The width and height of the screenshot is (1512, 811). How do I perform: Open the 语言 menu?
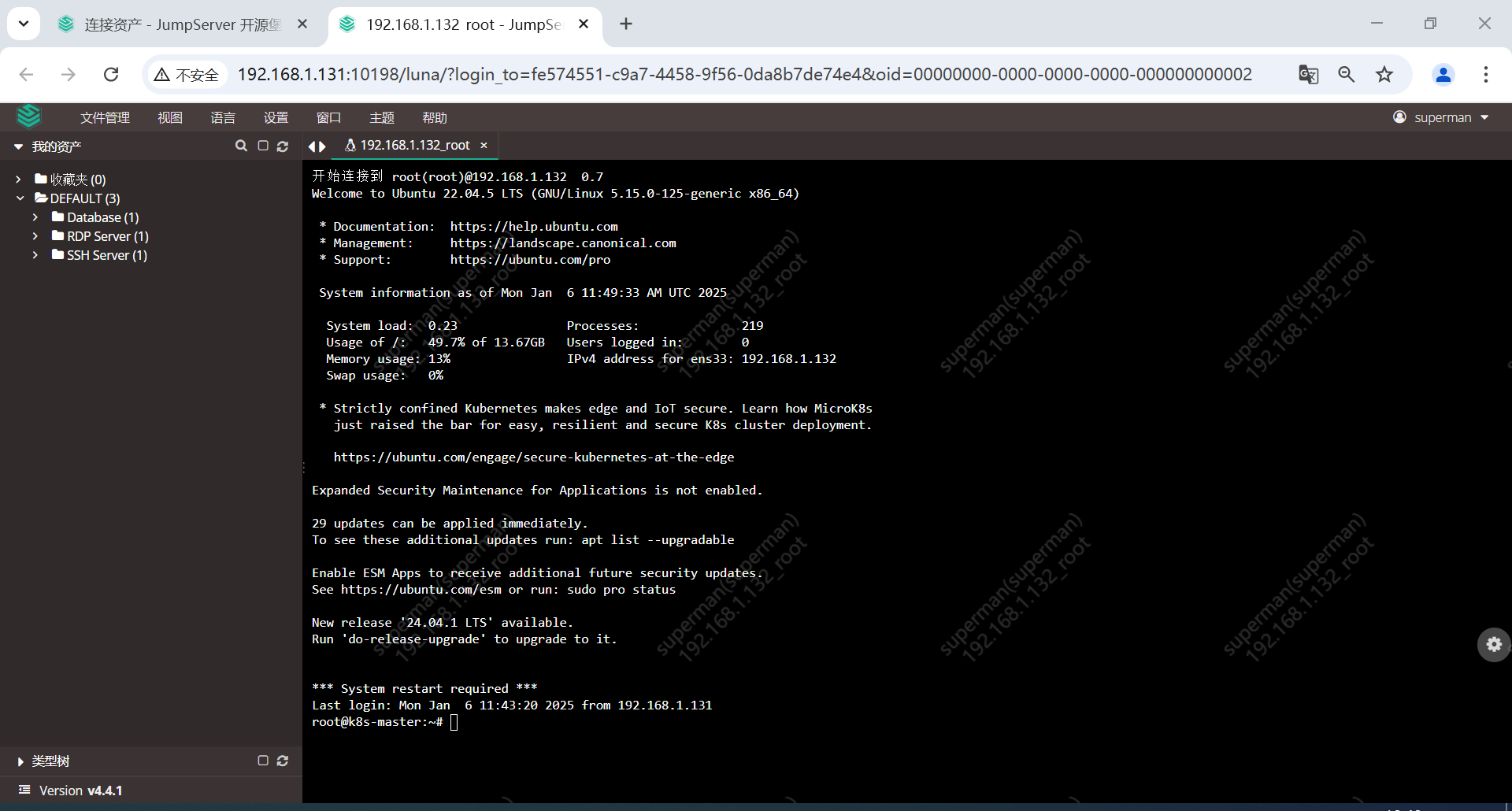(x=223, y=117)
